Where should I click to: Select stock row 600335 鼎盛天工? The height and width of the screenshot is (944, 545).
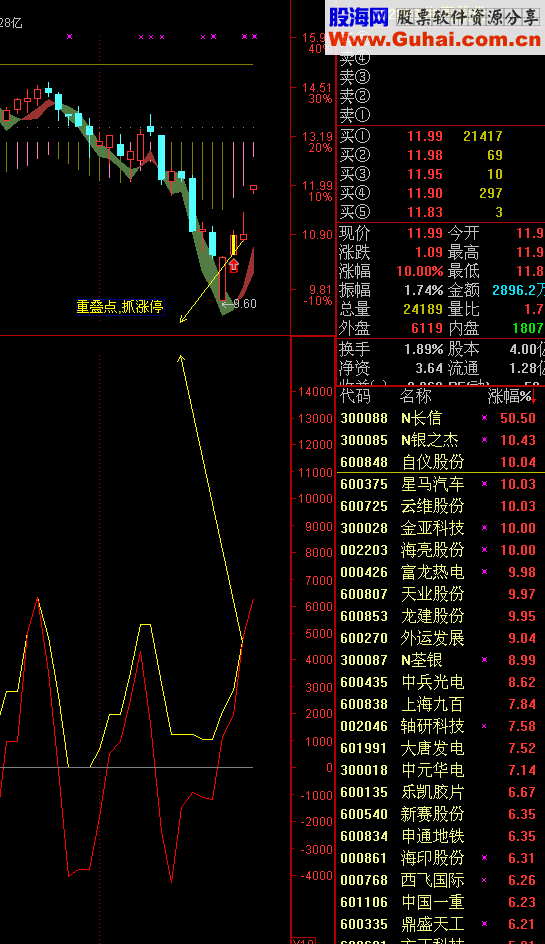coord(440,924)
